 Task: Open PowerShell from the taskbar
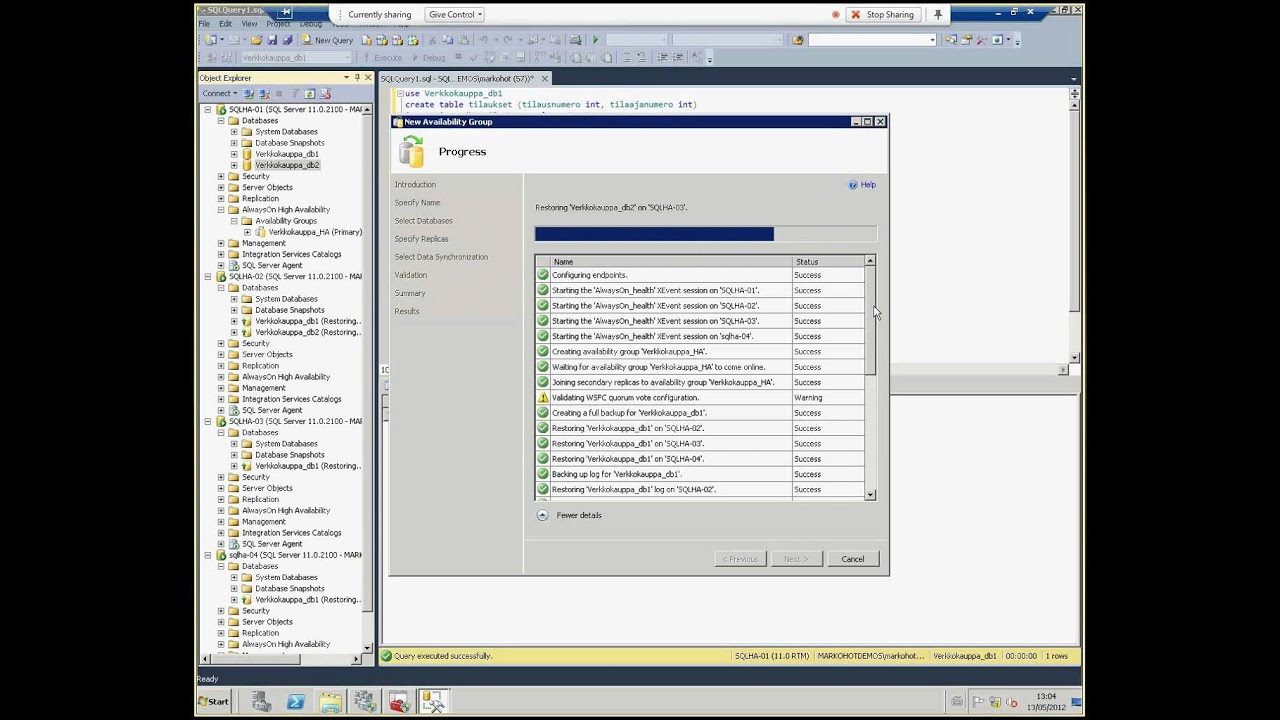point(296,702)
